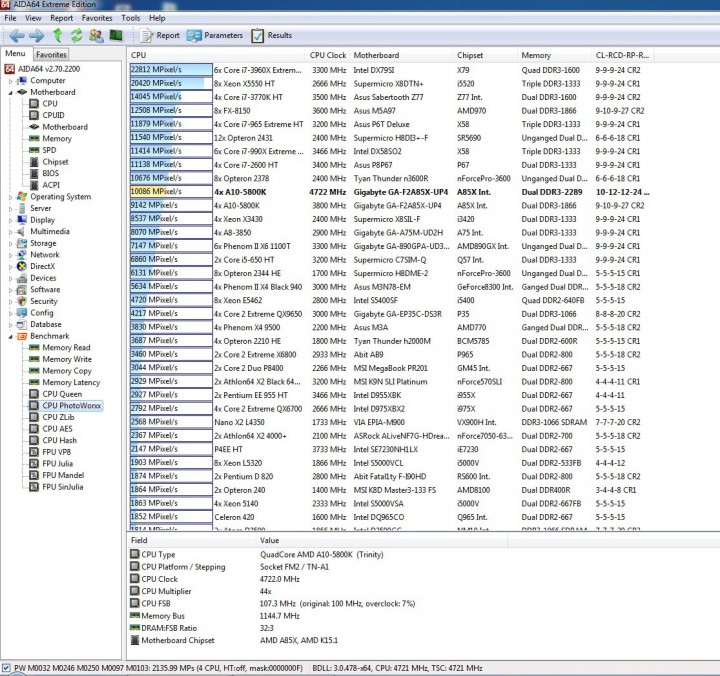Image resolution: width=720 pixels, height=676 pixels.
Task: Open the Help menu
Action: click(157, 18)
